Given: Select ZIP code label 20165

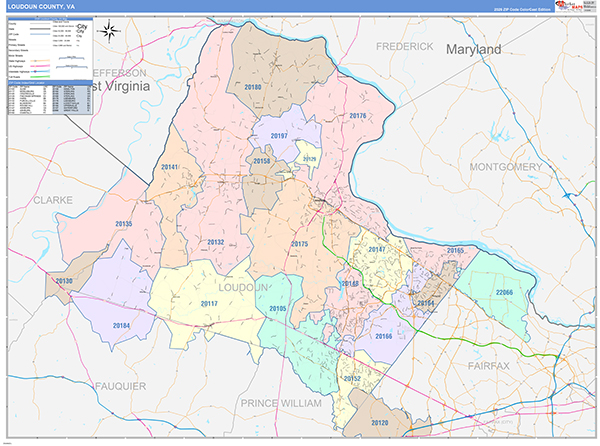Looking at the screenshot, I should [455, 251].
